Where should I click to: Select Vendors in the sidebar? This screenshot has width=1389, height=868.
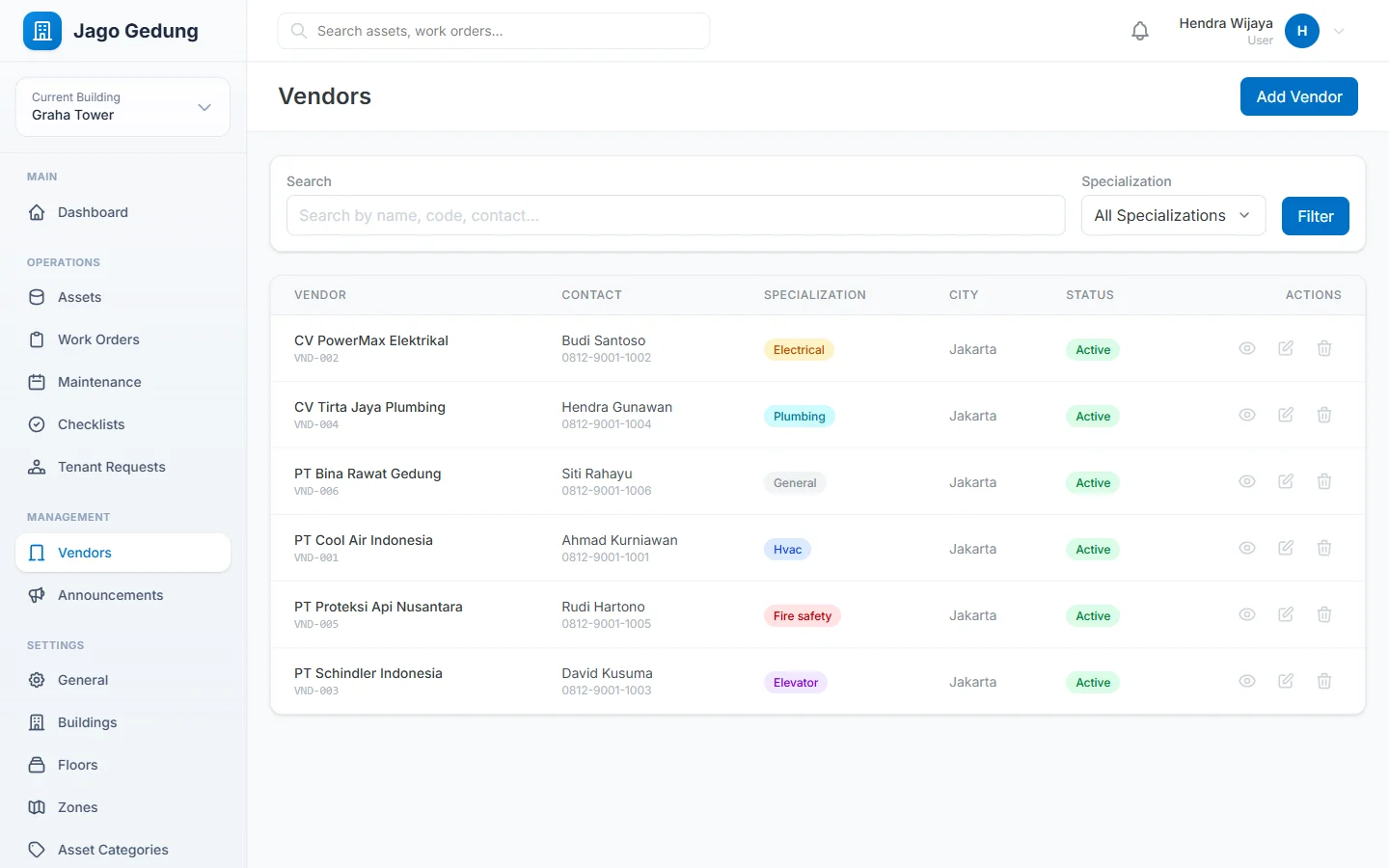(x=123, y=553)
